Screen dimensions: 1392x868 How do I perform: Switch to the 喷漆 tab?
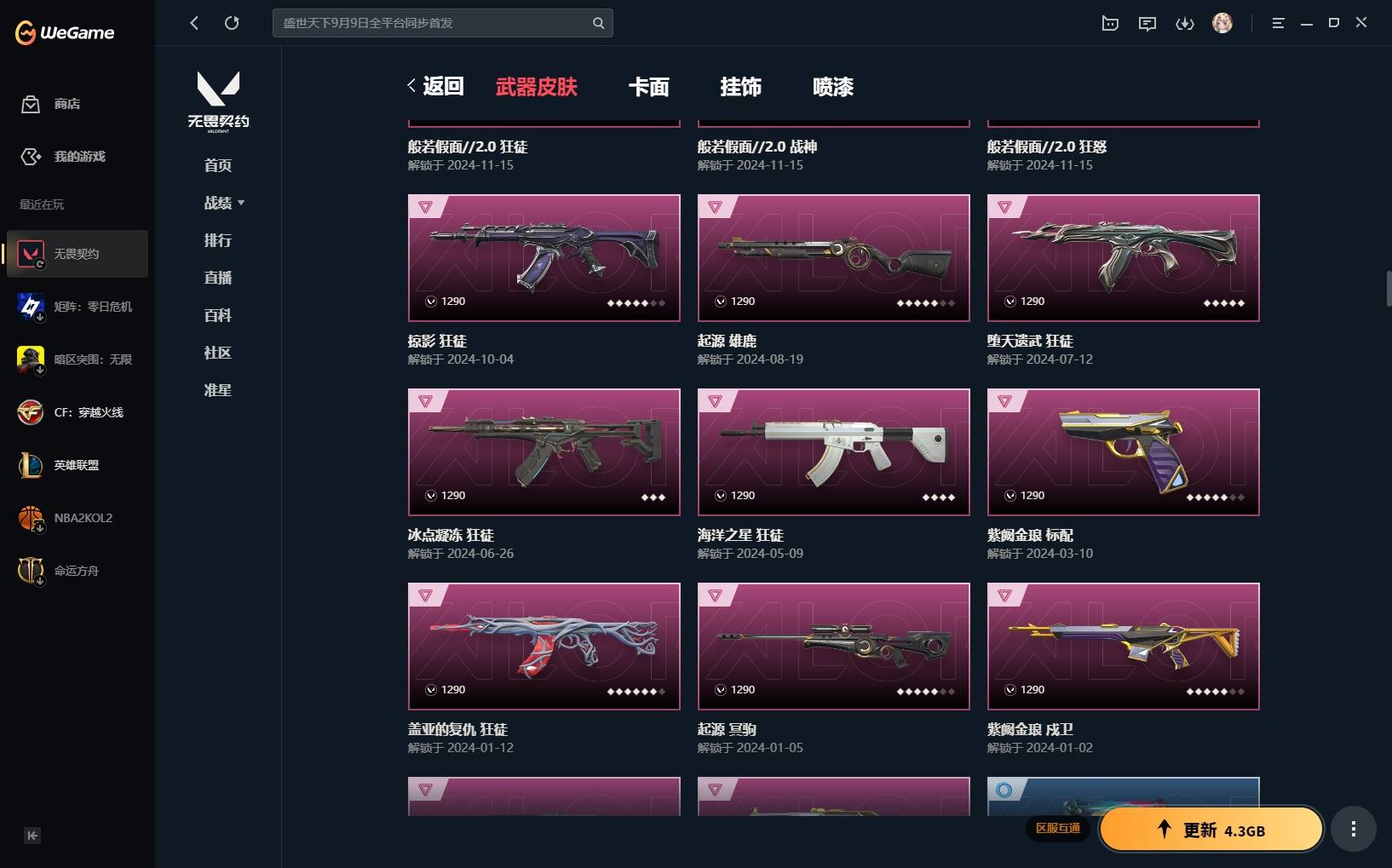pyautogui.click(x=833, y=86)
